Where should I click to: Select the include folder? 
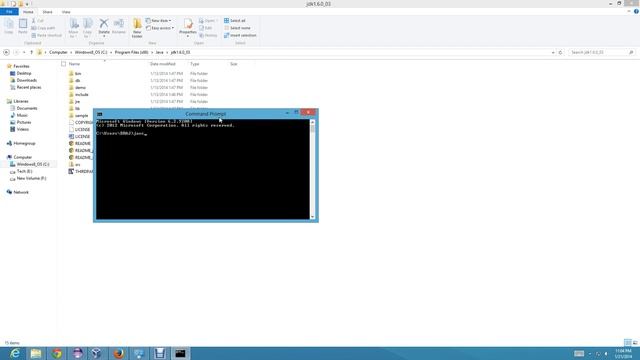coord(81,94)
